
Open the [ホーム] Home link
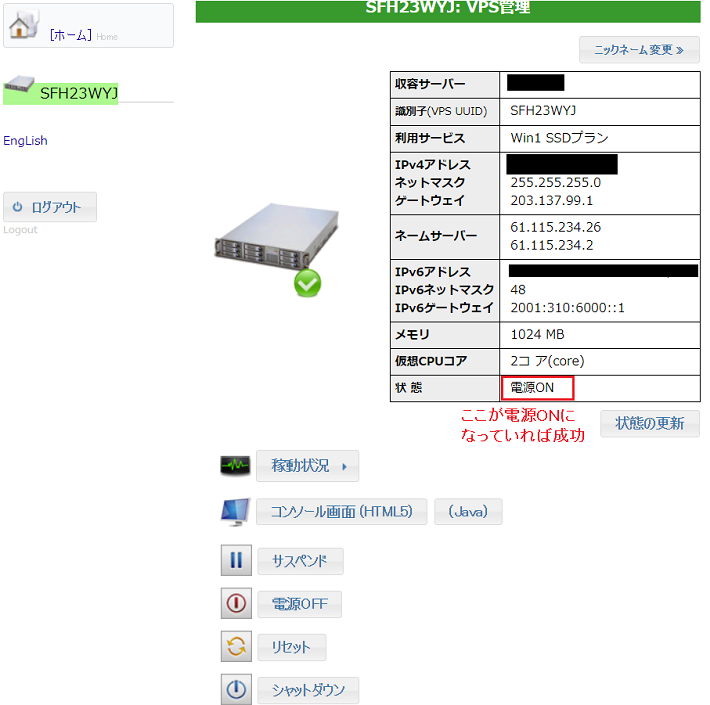point(84,35)
